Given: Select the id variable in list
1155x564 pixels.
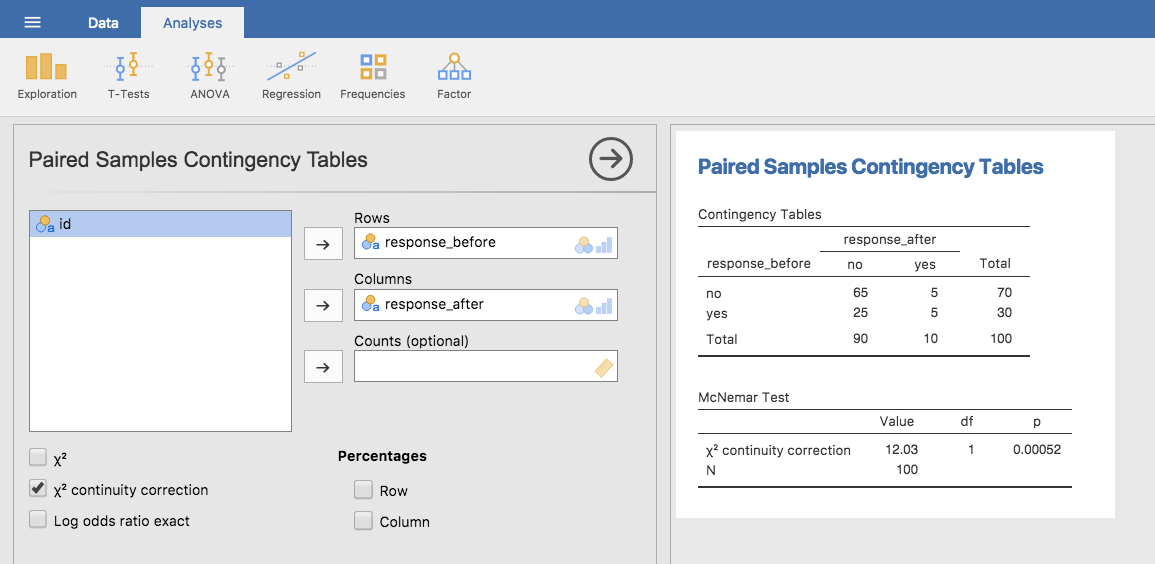Looking at the screenshot, I should (x=161, y=224).
